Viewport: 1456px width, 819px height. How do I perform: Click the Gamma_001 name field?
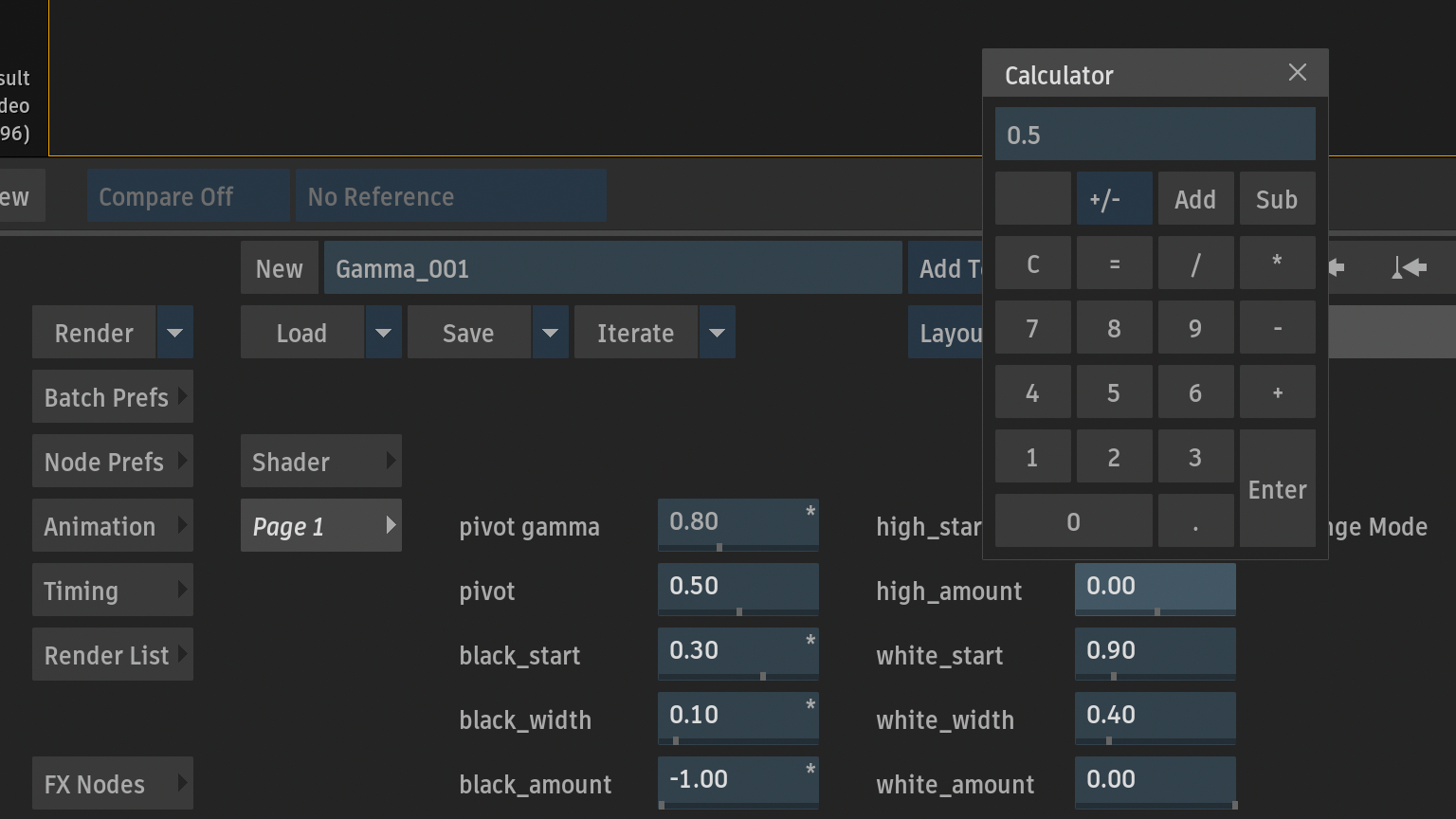click(x=613, y=267)
